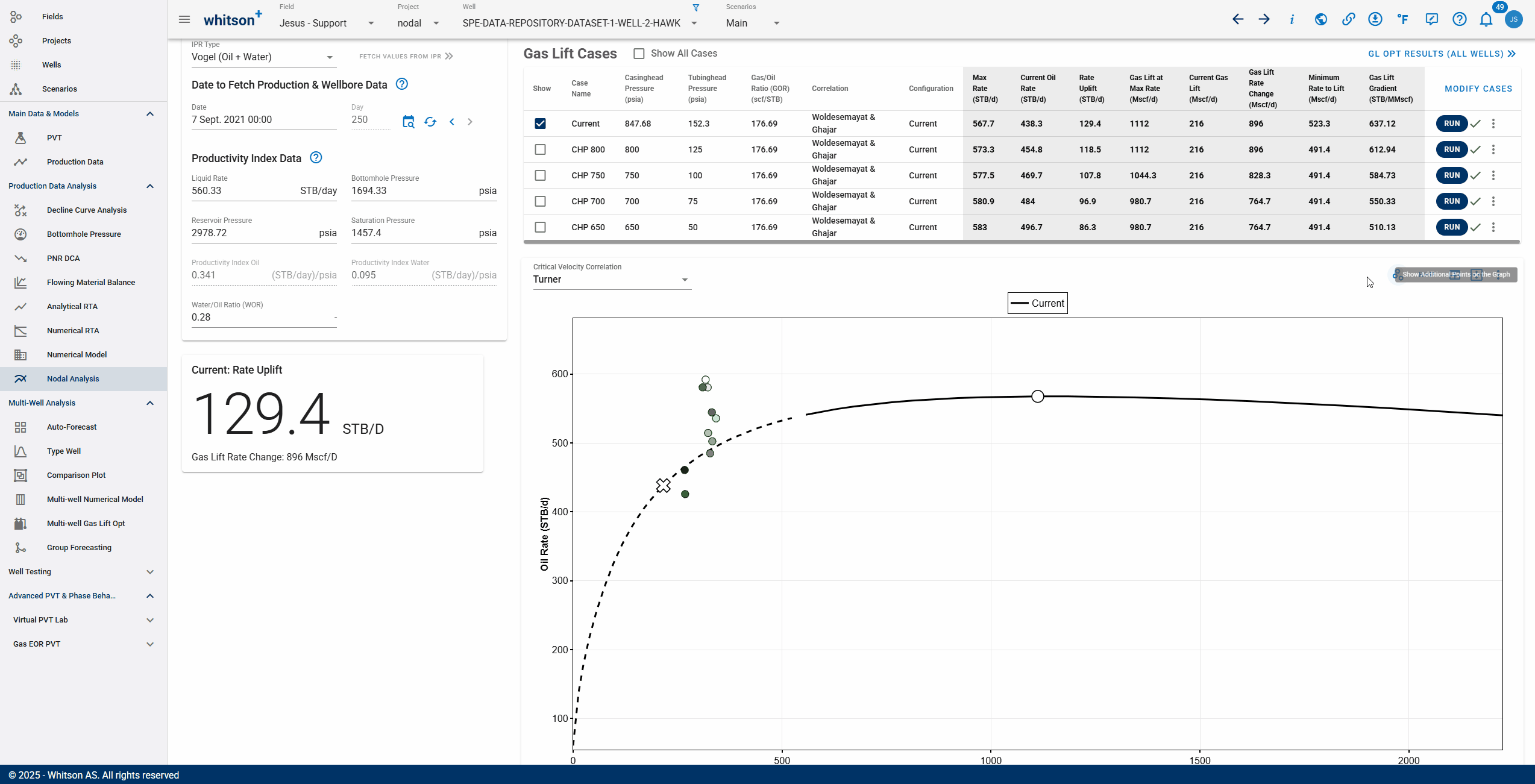Open the °F unit system icon
1535x784 pixels.
[1403, 19]
